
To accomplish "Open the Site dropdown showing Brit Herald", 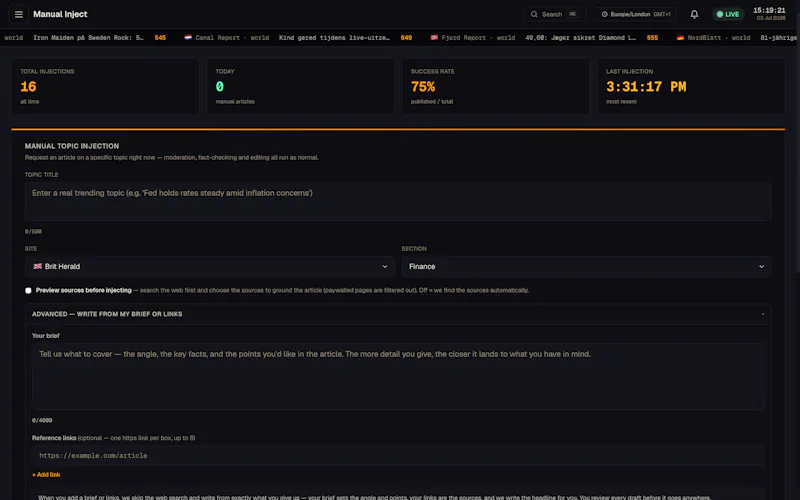I will pyautogui.click(x=210, y=266).
